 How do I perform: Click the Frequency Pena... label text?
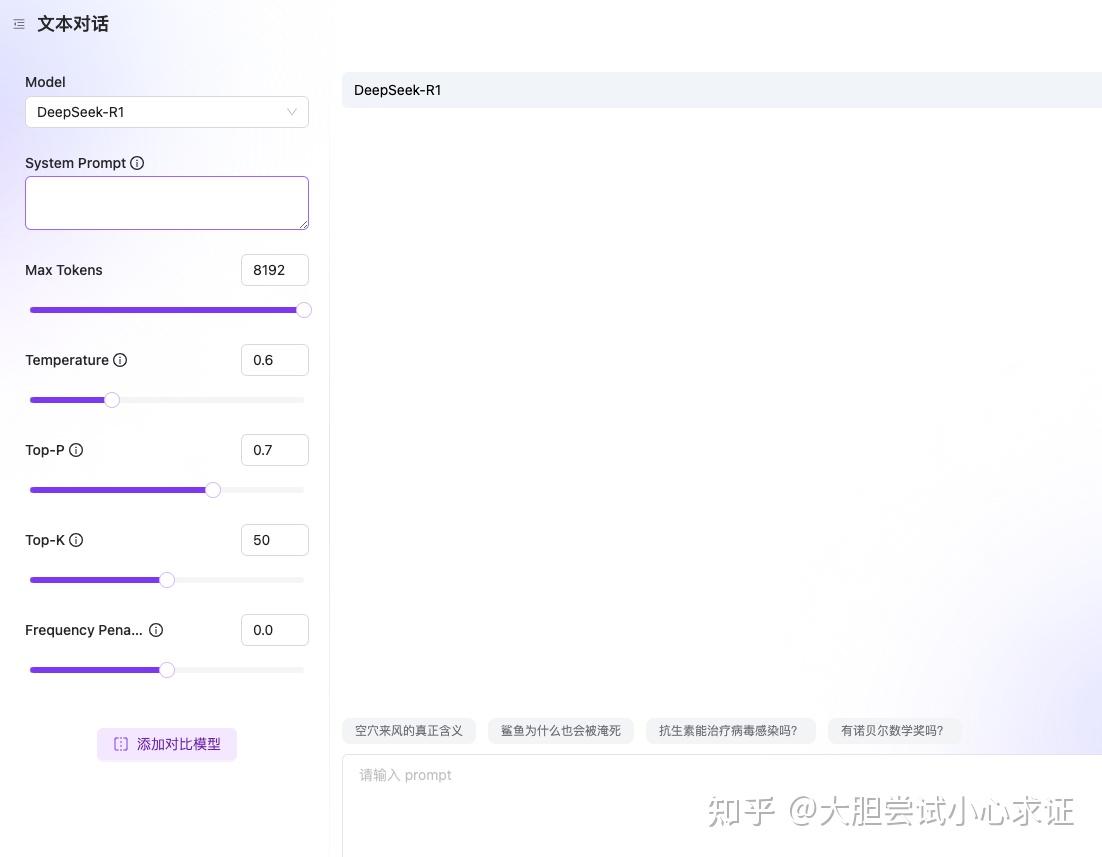[84, 630]
